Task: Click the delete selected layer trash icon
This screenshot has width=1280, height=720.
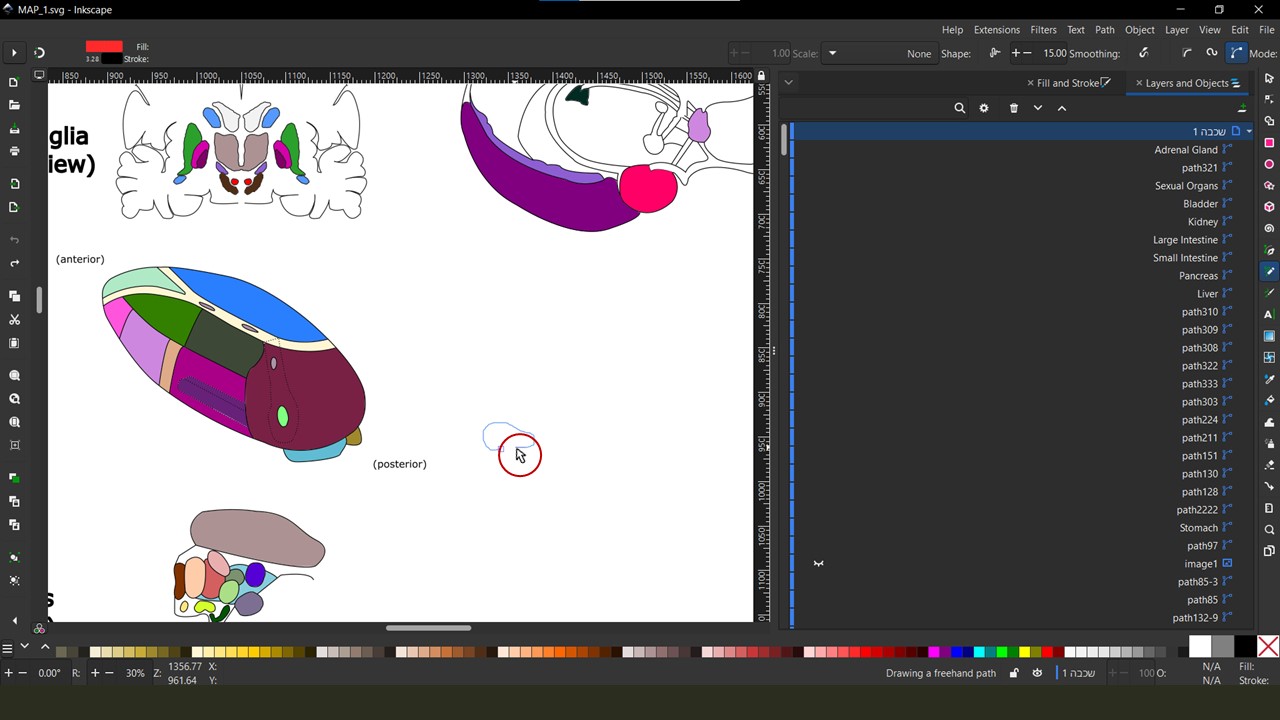Action: pyautogui.click(x=1013, y=108)
